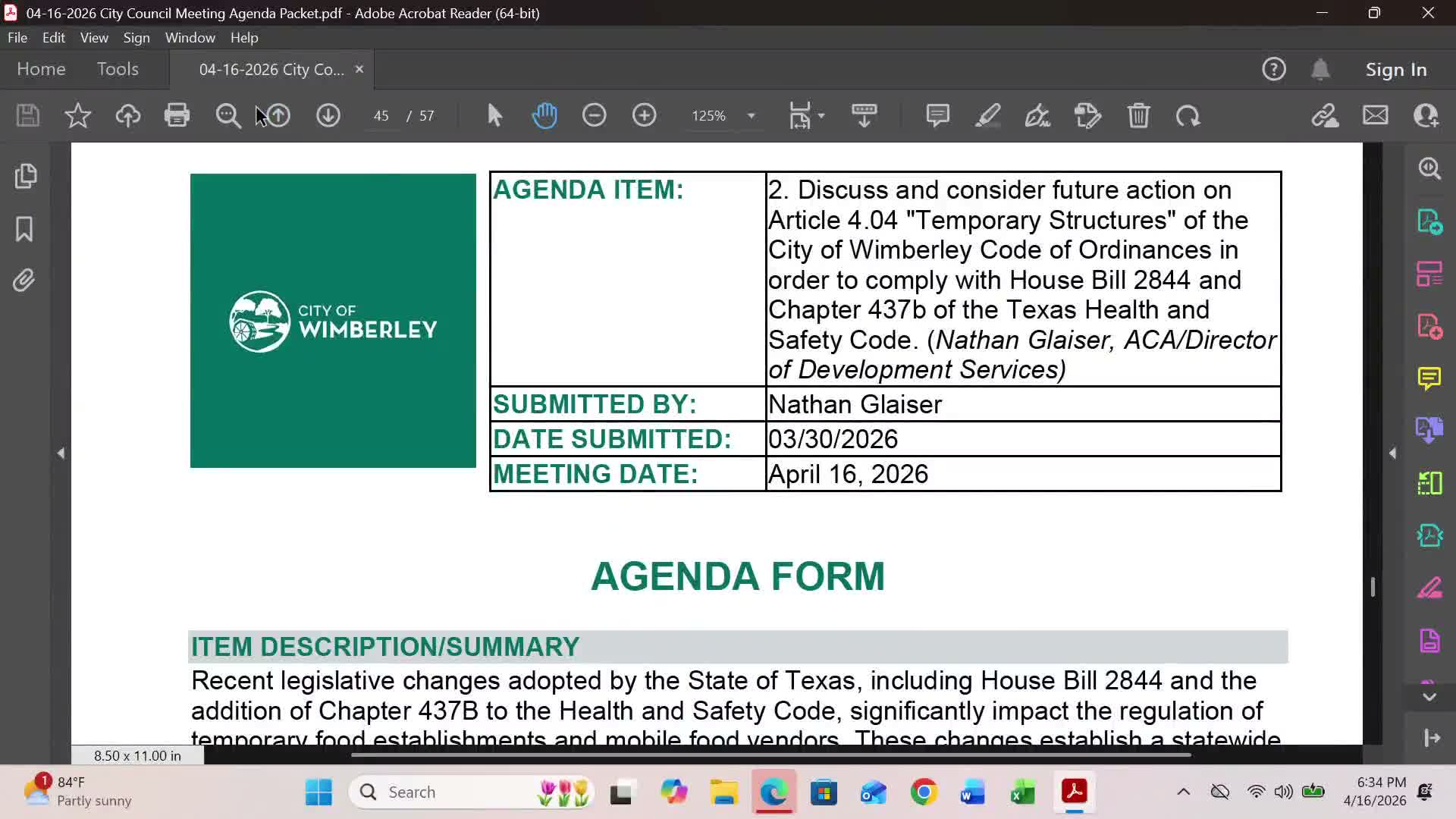Add a sticky note comment
This screenshot has height=819, width=1456.
[x=937, y=115]
